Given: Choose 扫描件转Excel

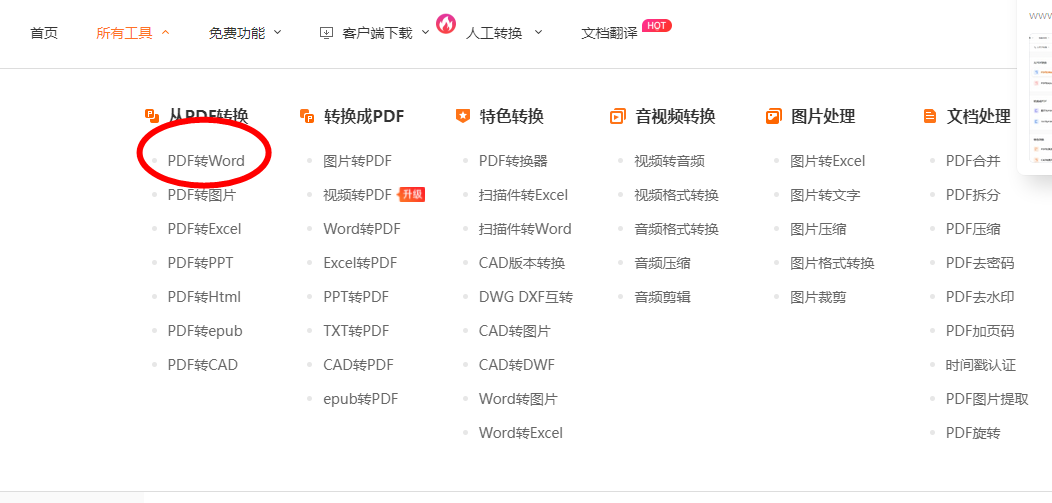Looking at the screenshot, I should [523, 195].
